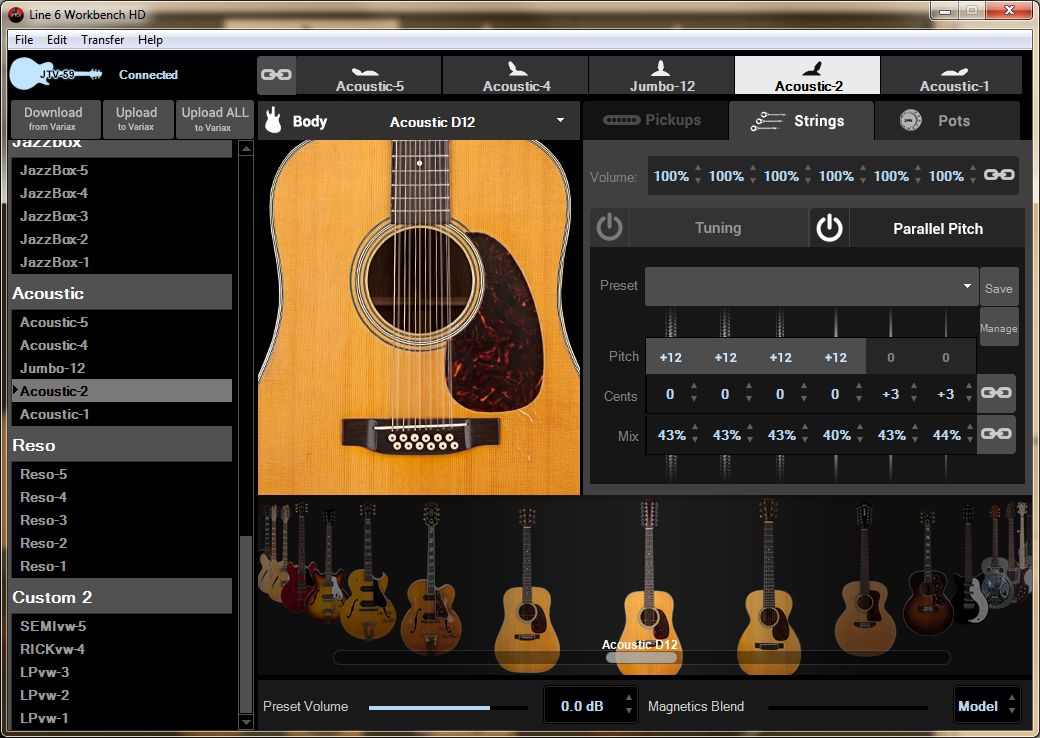Select Jumbo-12 in the preset list
The height and width of the screenshot is (738, 1040).
pyautogui.click(x=121, y=368)
